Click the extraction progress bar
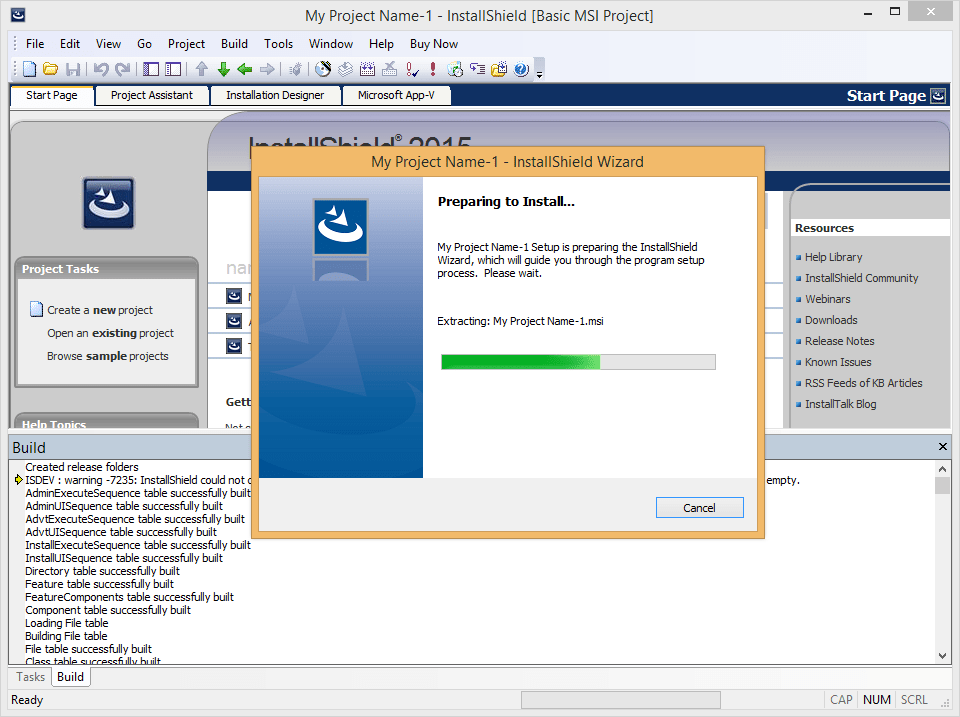 coord(578,361)
